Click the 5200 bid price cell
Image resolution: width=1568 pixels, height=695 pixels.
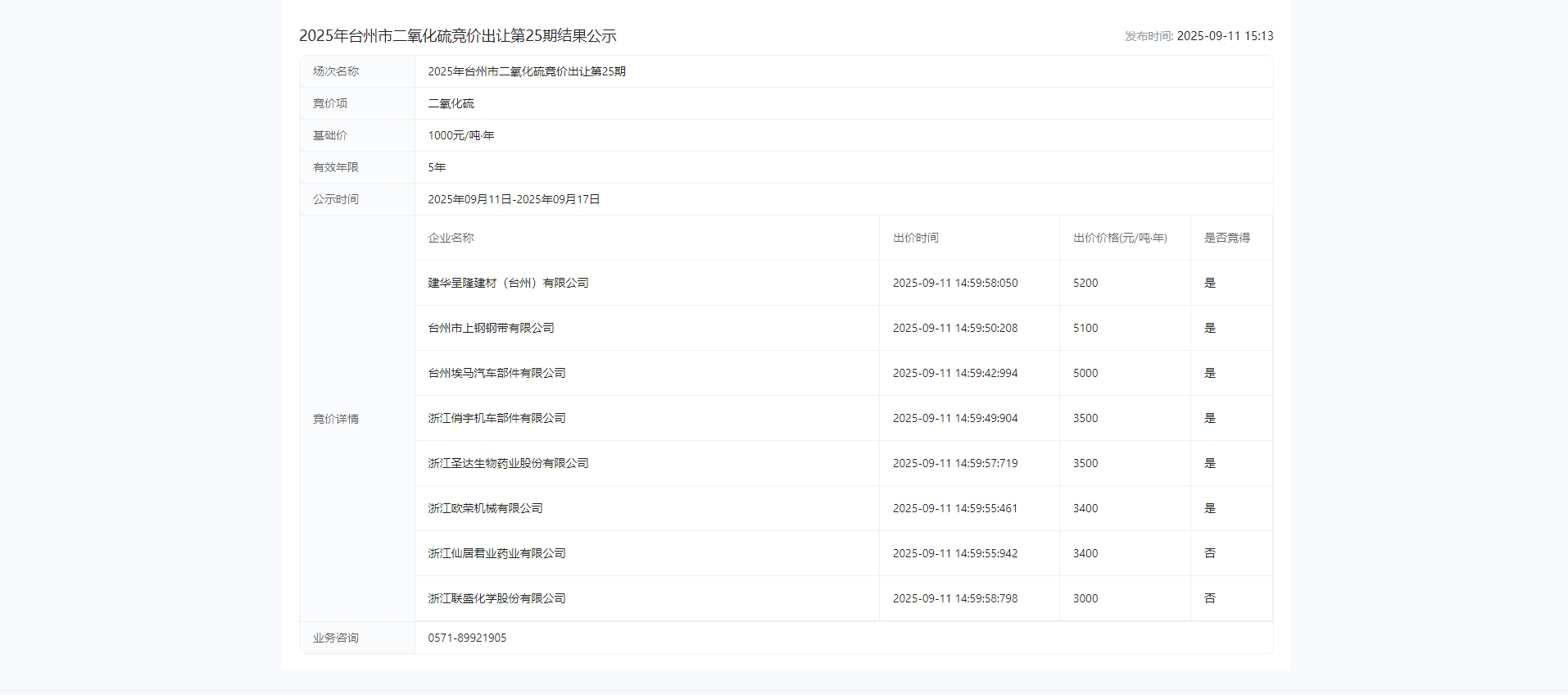coord(1085,283)
